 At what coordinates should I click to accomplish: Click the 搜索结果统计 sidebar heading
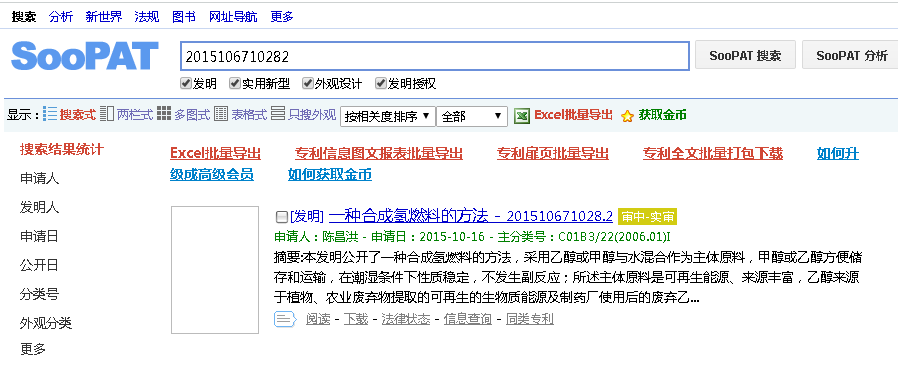pos(62,150)
